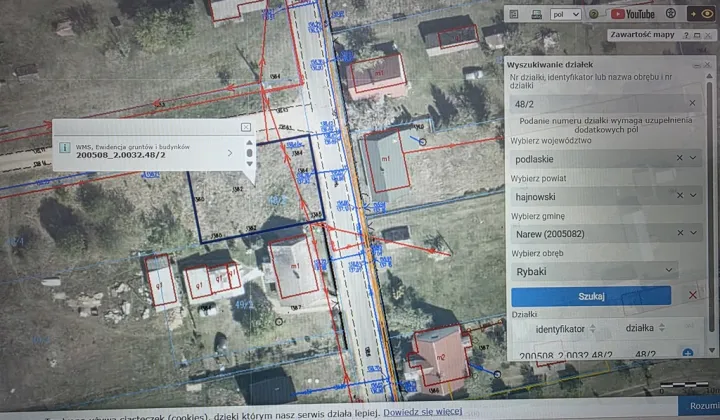The height and width of the screenshot is (420, 720).
Task: Expand the powiat dropdown showing hajnowski
Action: 693,196
